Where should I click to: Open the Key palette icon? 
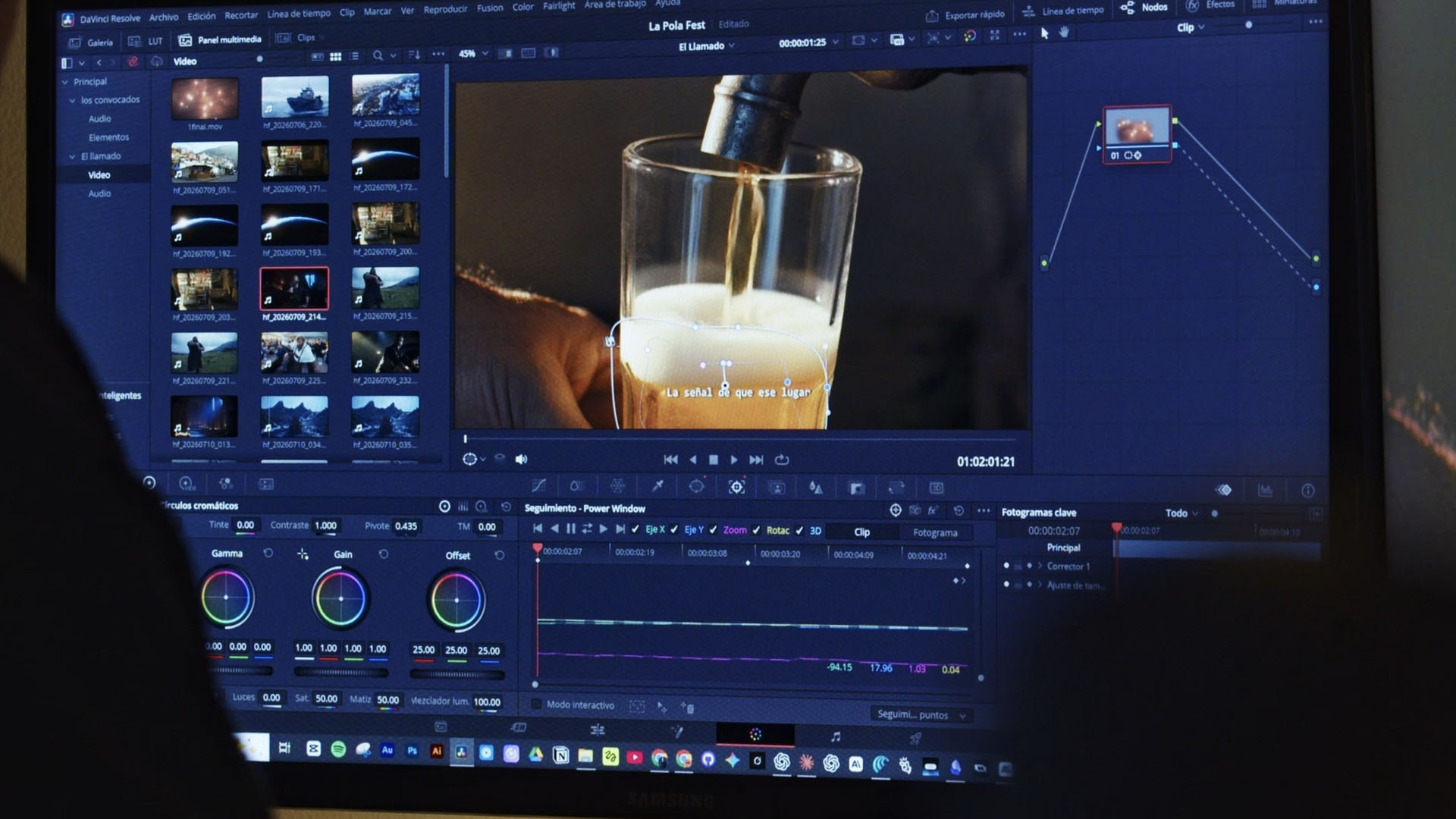(x=857, y=488)
